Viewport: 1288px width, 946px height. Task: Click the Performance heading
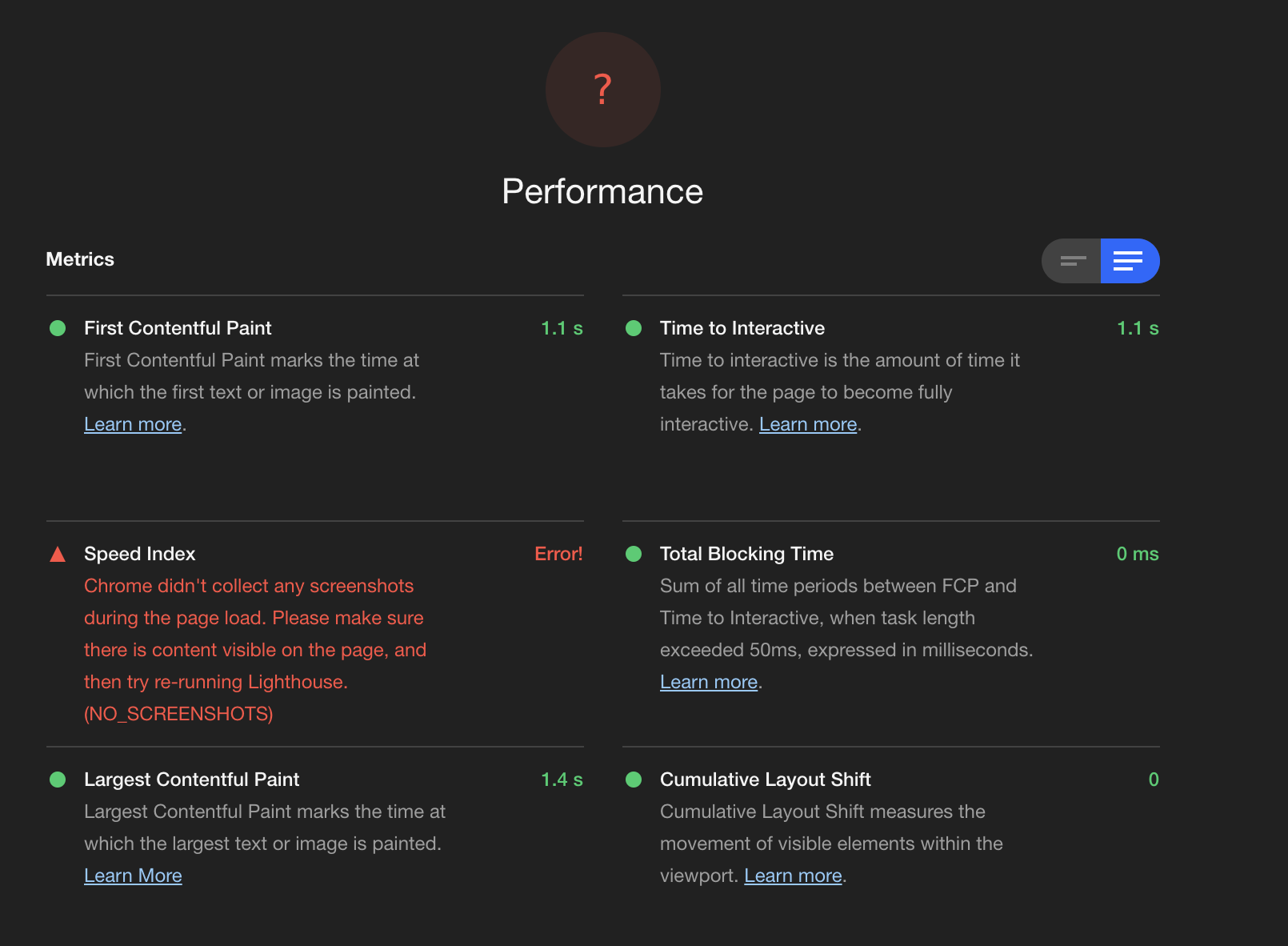602,190
